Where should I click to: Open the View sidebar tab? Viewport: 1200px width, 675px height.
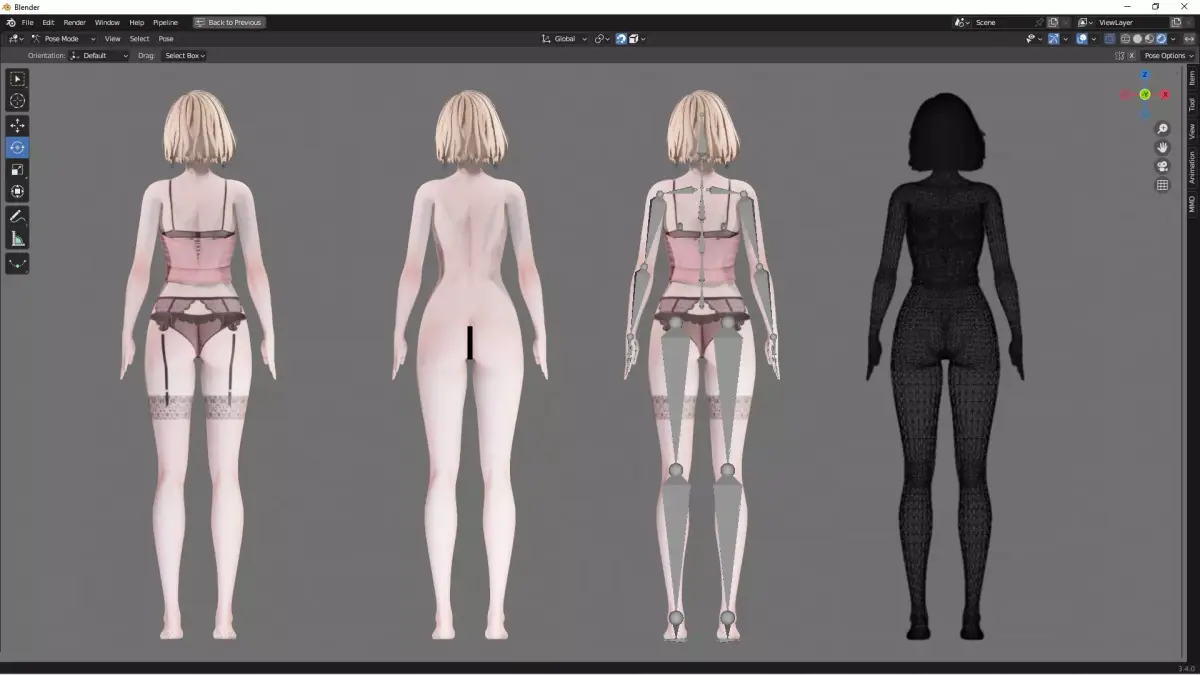tap(1192, 130)
